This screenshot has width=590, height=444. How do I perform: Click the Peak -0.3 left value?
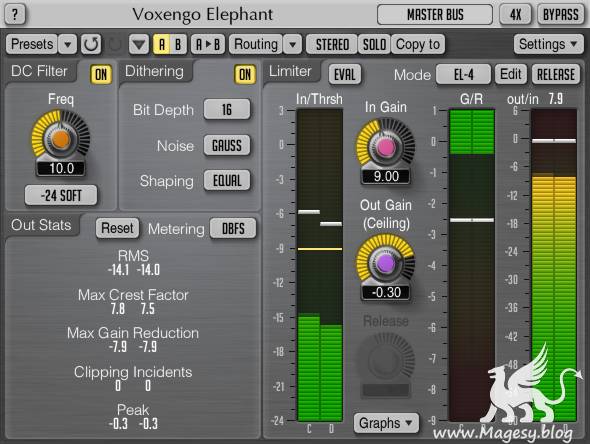(118, 424)
